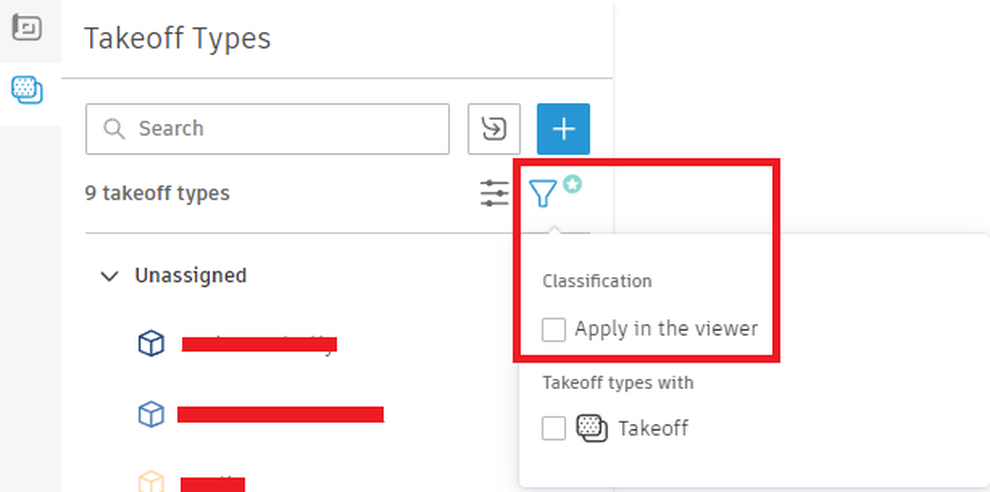Click the magnifier icon in Search box
990x492 pixels.
[x=114, y=129]
